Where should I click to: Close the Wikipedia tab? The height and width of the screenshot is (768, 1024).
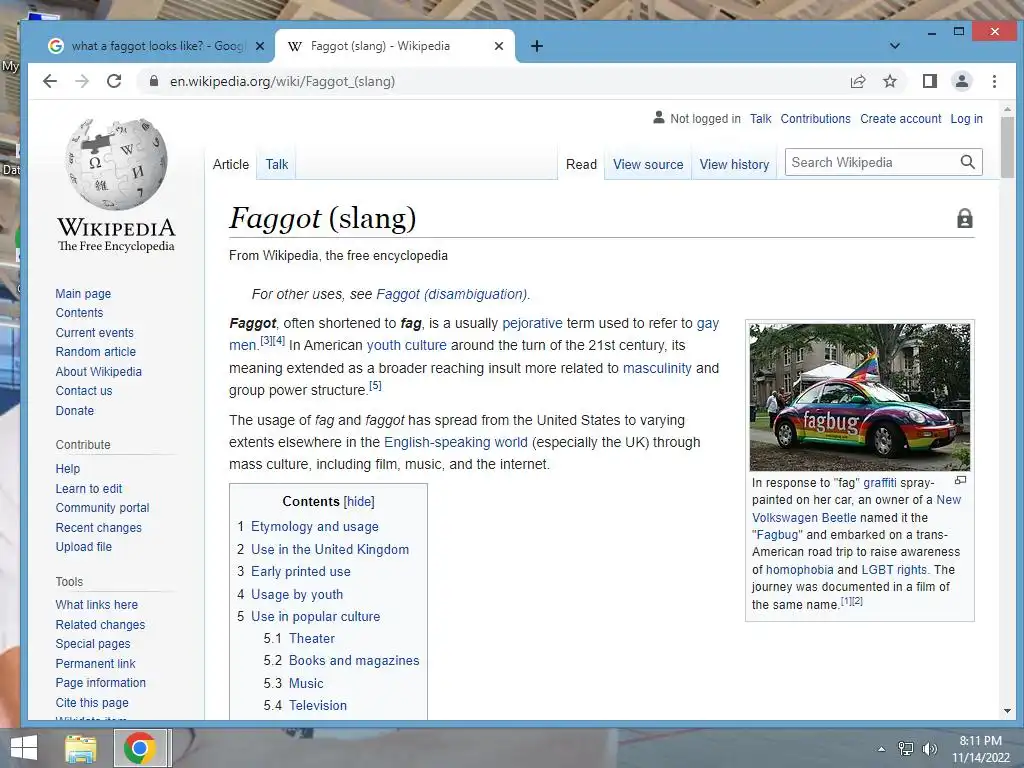point(499,46)
